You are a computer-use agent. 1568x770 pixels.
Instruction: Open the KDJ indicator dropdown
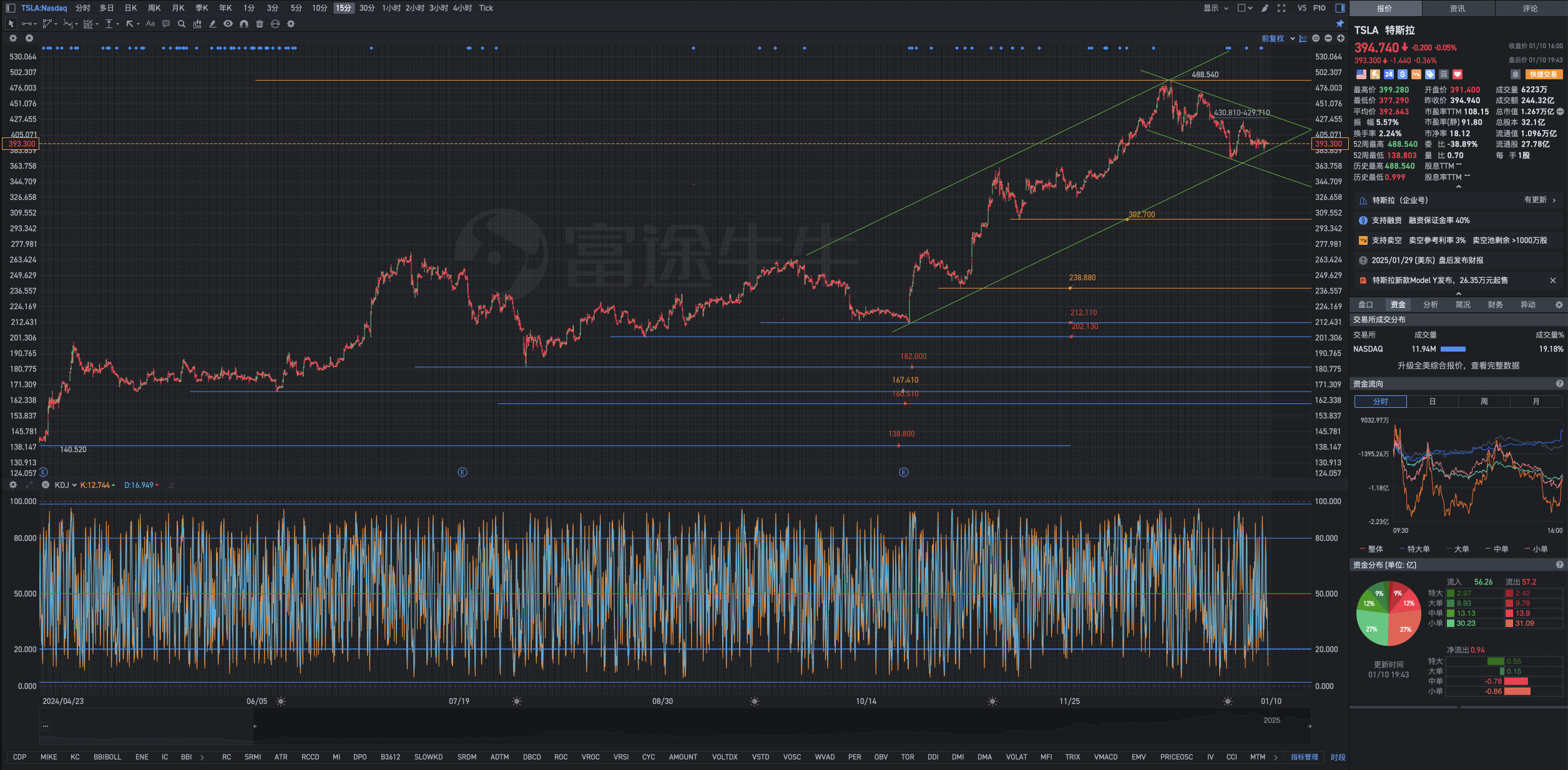(x=66, y=485)
